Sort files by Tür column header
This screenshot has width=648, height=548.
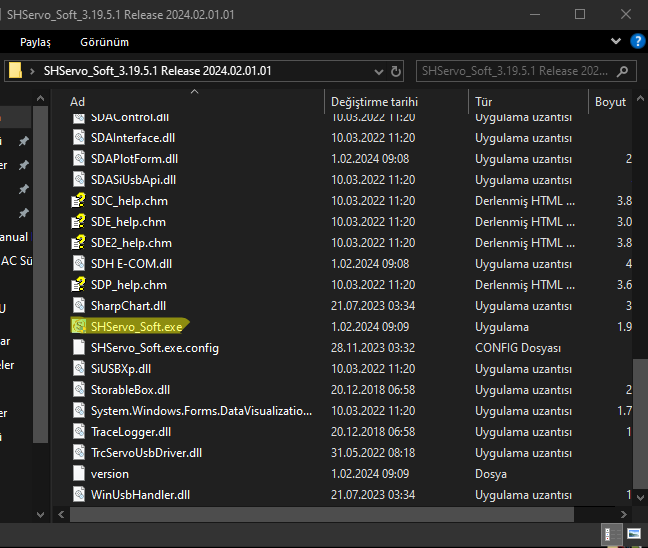point(484,102)
